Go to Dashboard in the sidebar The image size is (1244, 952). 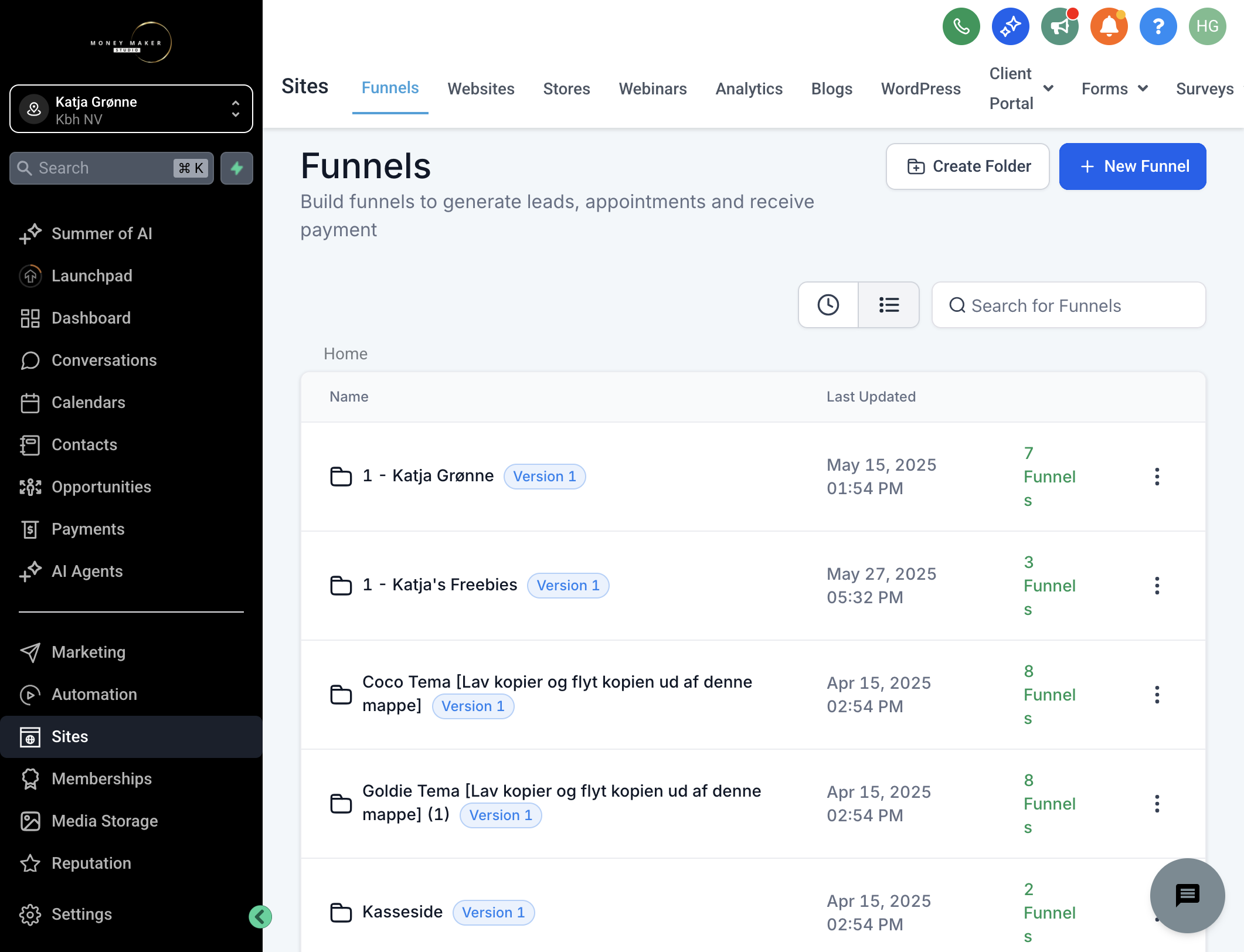coord(131,318)
